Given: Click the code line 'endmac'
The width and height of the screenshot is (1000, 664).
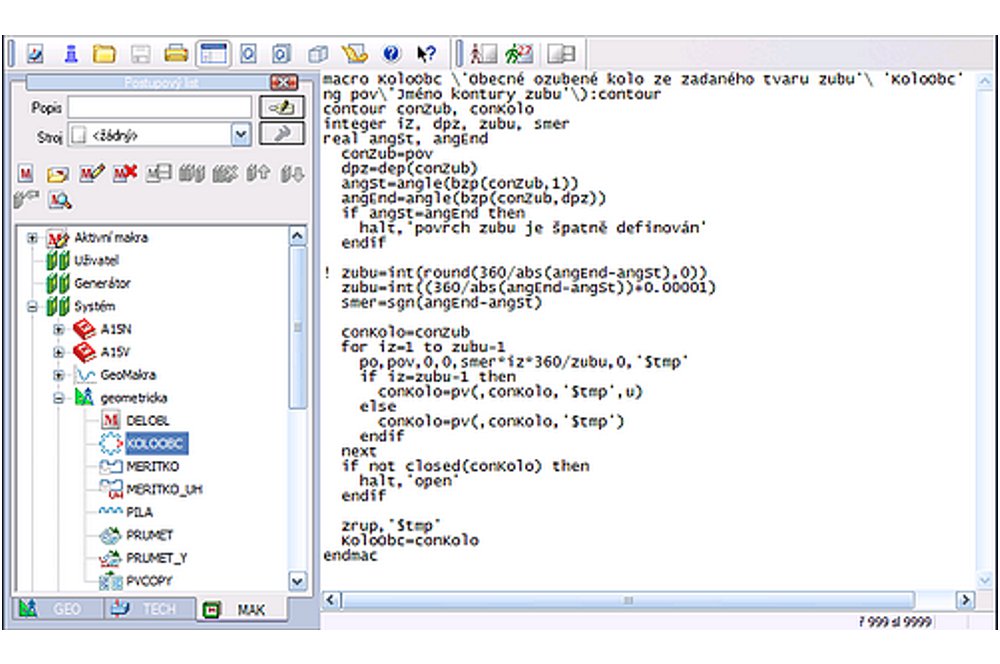Looking at the screenshot, I should 350,556.
